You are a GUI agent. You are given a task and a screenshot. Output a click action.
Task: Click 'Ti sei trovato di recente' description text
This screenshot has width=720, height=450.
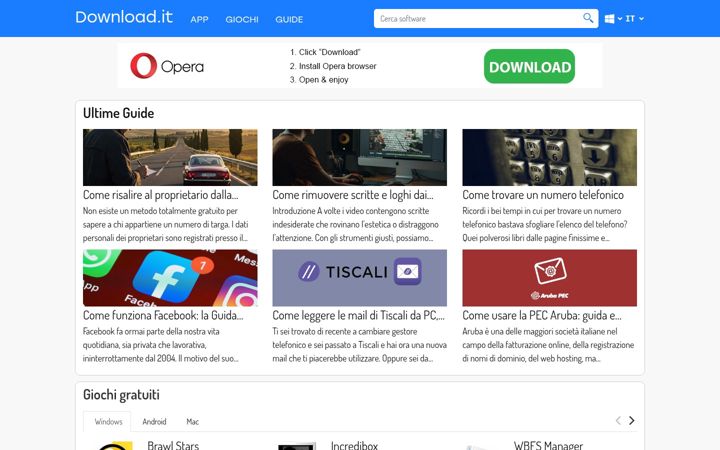tap(360, 345)
